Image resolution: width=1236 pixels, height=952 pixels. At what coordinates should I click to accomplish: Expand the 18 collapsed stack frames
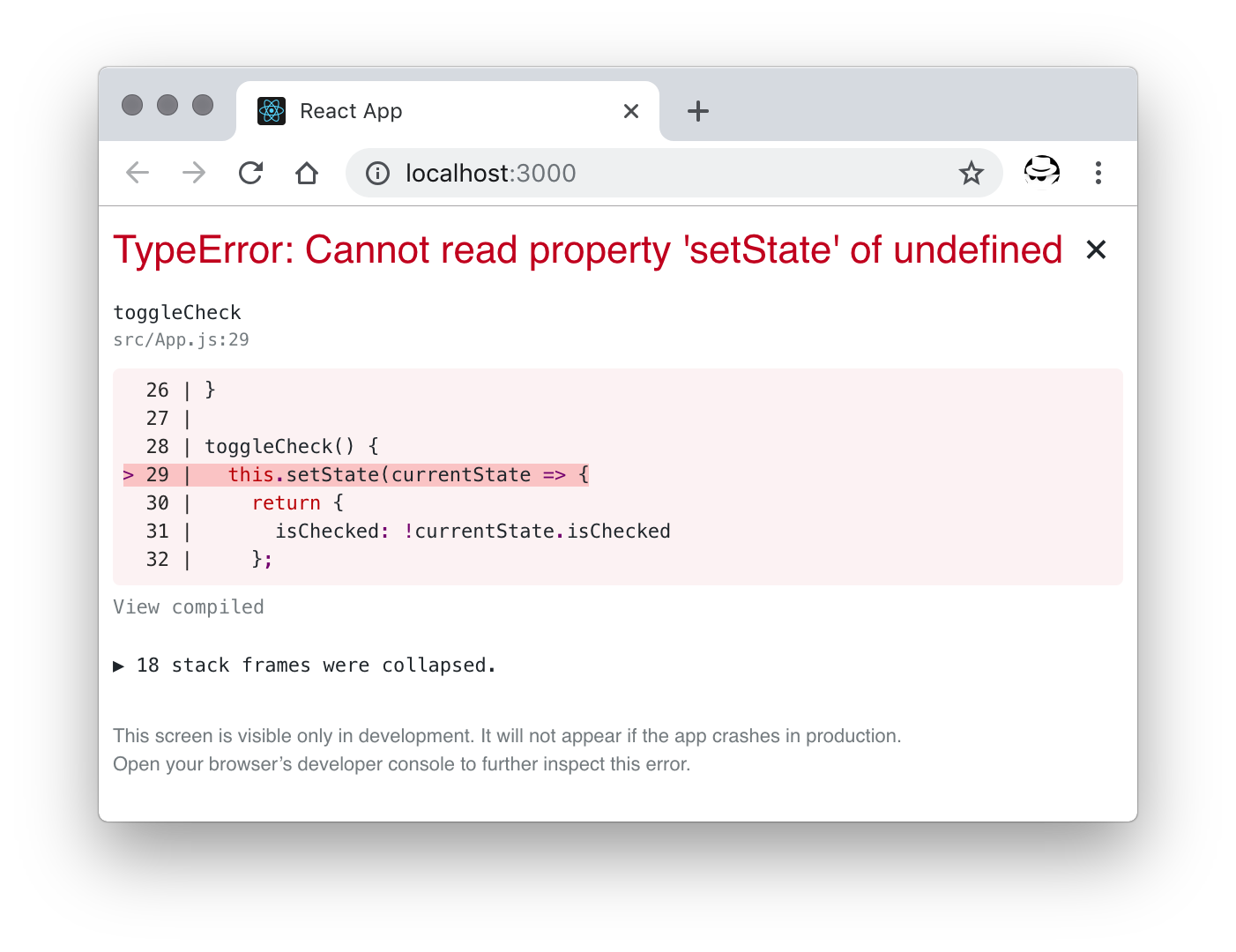(x=305, y=666)
